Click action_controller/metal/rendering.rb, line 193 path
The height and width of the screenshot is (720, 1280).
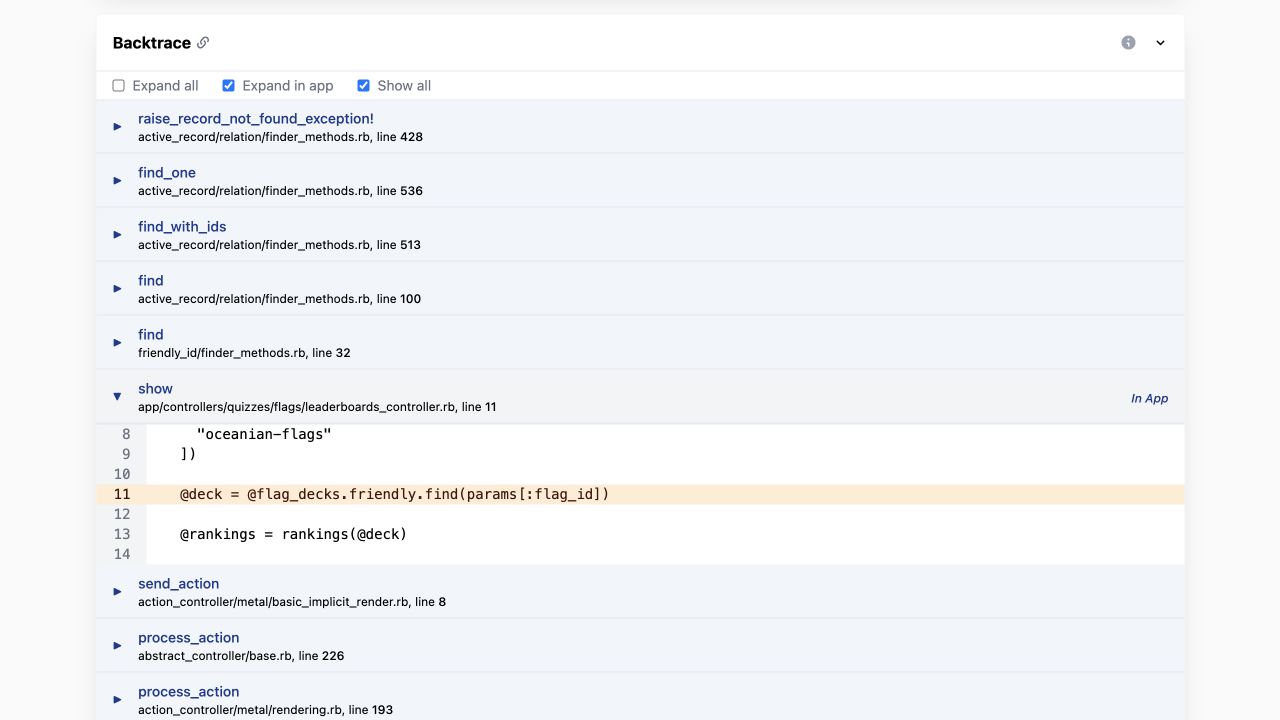tap(265, 710)
